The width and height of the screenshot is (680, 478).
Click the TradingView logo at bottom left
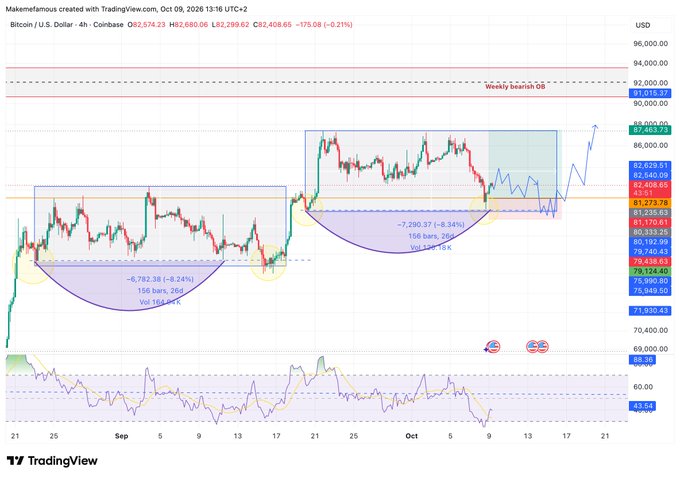pos(52,461)
